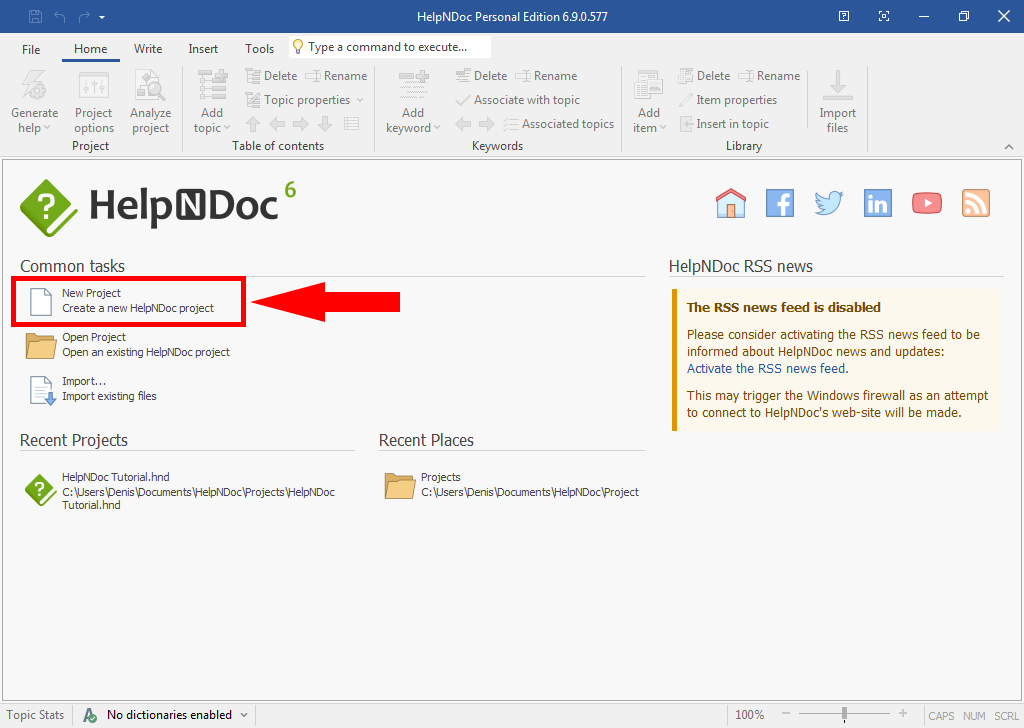Click the move topic left arrow
Viewport: 1024px width, 728px height.
click(277, 124)
